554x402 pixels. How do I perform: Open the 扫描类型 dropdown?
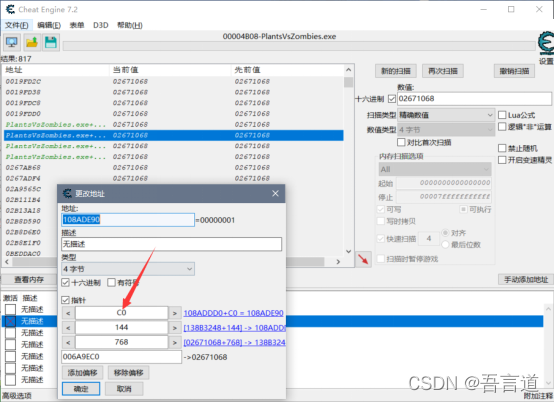(446, 115)
